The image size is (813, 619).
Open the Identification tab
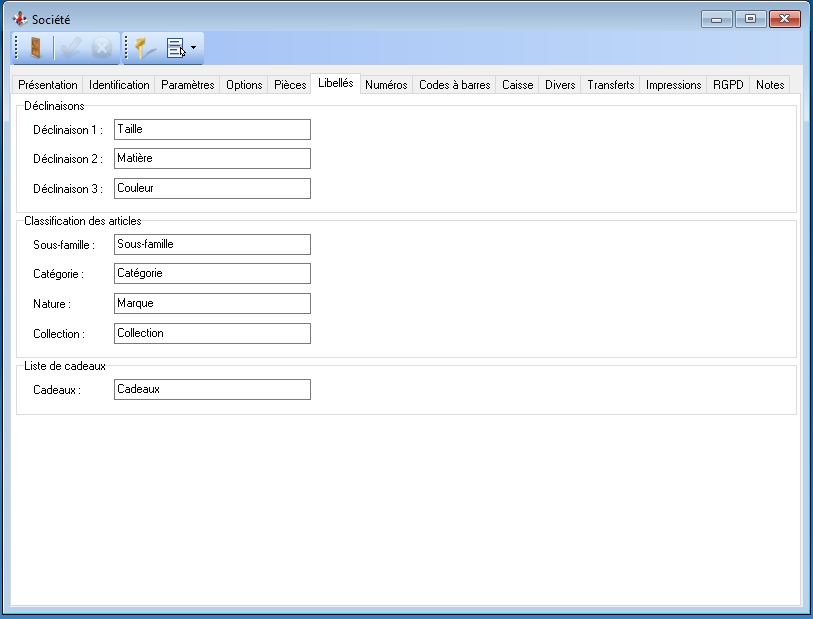coord(119,85)
